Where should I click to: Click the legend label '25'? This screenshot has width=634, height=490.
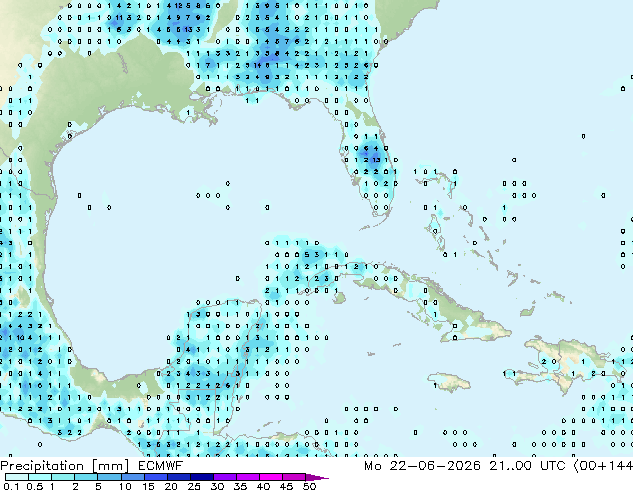pos(194,486)
